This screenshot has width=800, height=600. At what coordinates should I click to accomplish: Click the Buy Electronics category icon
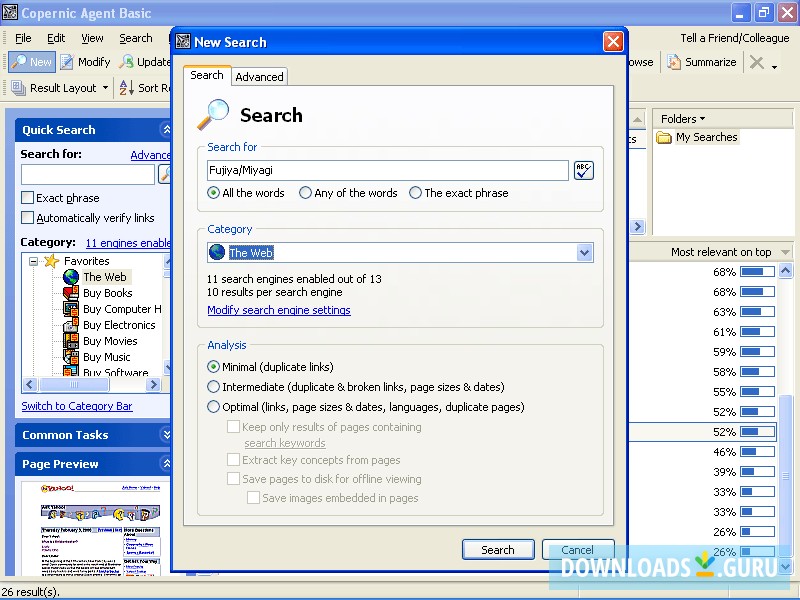[71, 325]
